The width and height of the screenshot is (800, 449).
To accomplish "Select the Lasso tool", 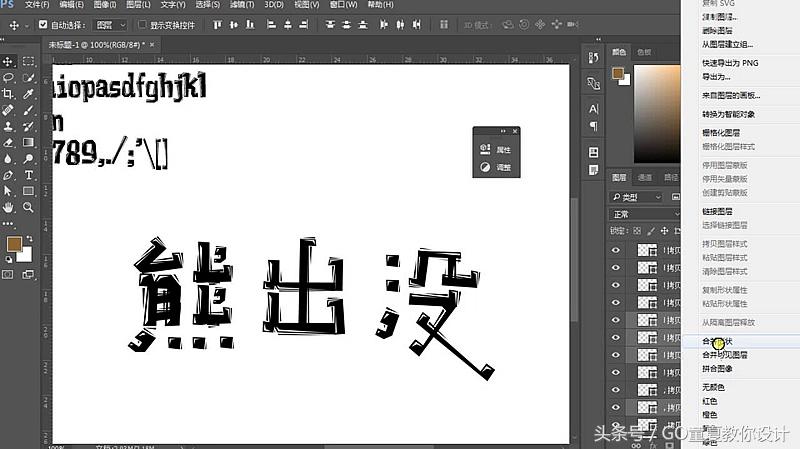I will [x=8, y=78].
